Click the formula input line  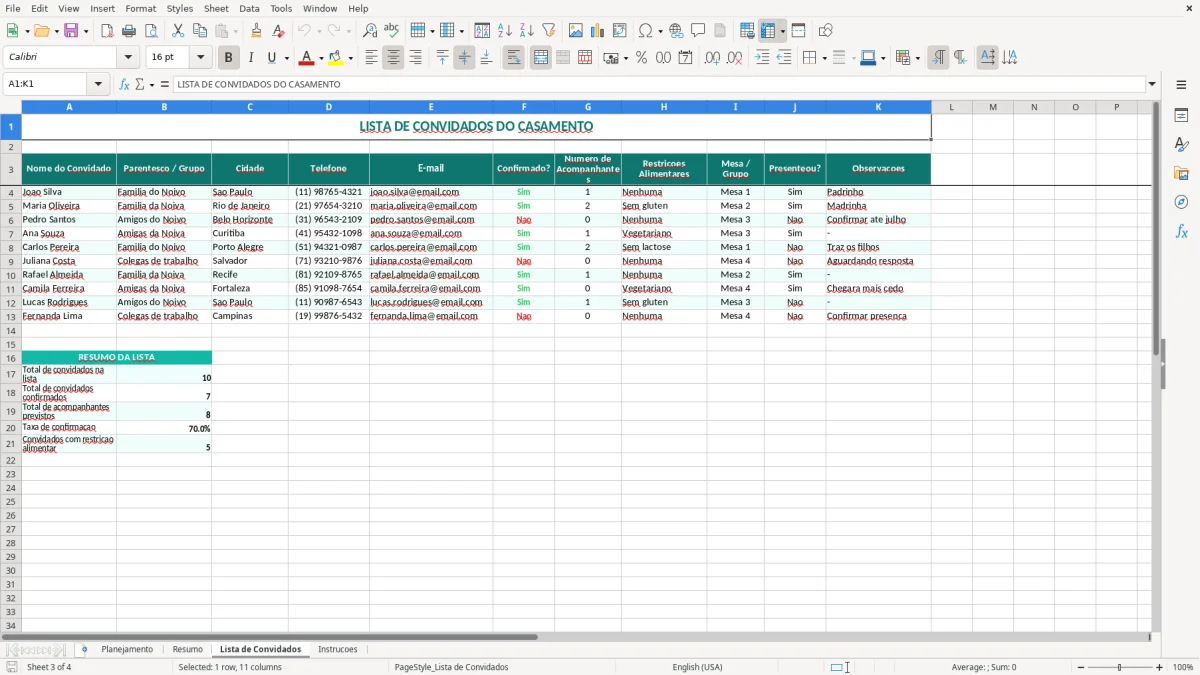659,84
